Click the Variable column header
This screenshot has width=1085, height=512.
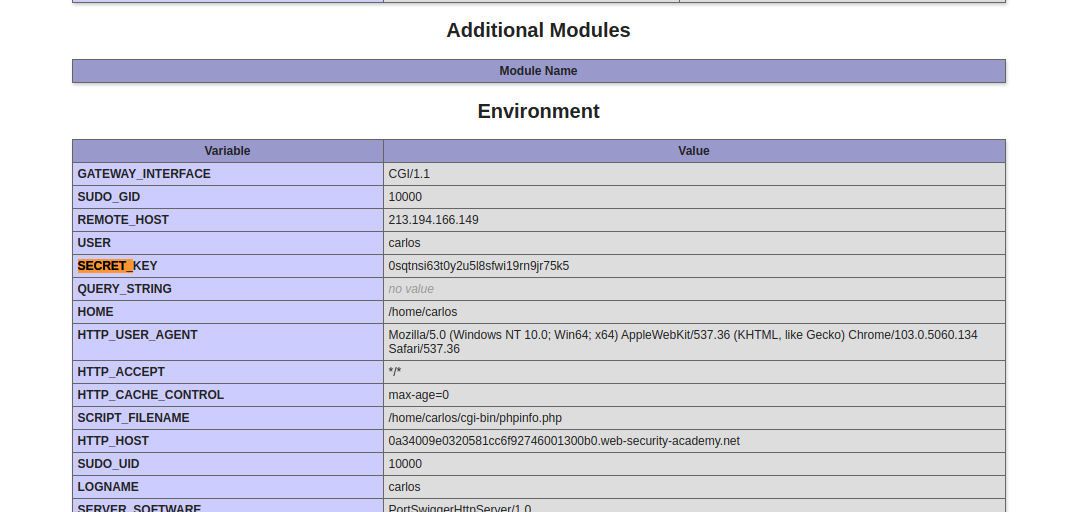tap(227, 151)
